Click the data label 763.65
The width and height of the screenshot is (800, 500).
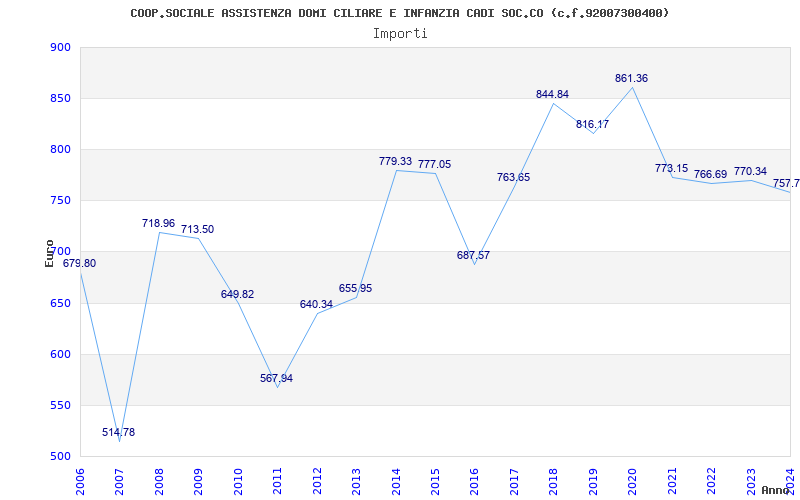point(514,177)
